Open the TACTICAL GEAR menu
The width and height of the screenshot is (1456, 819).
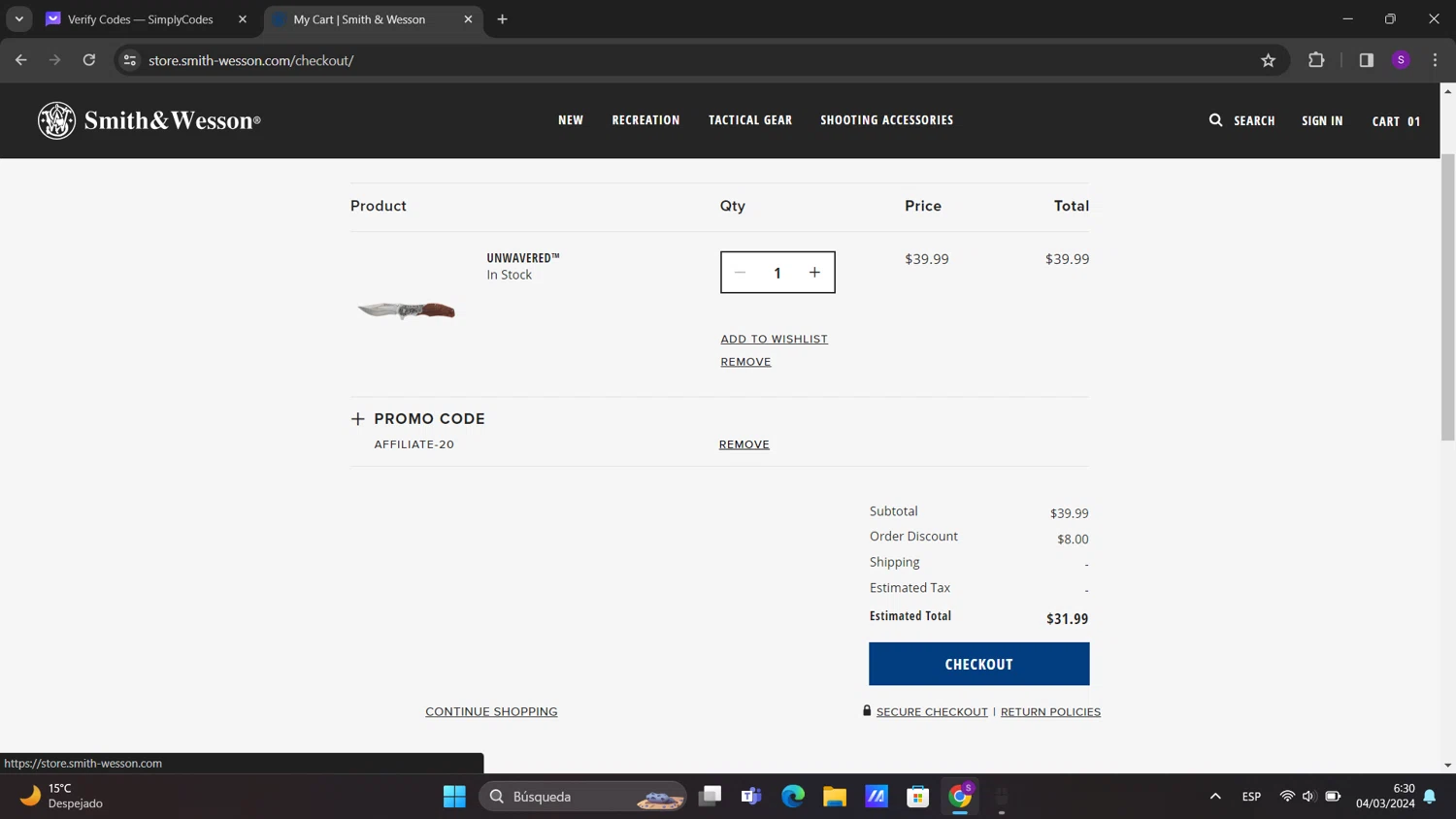click(750, 120)
